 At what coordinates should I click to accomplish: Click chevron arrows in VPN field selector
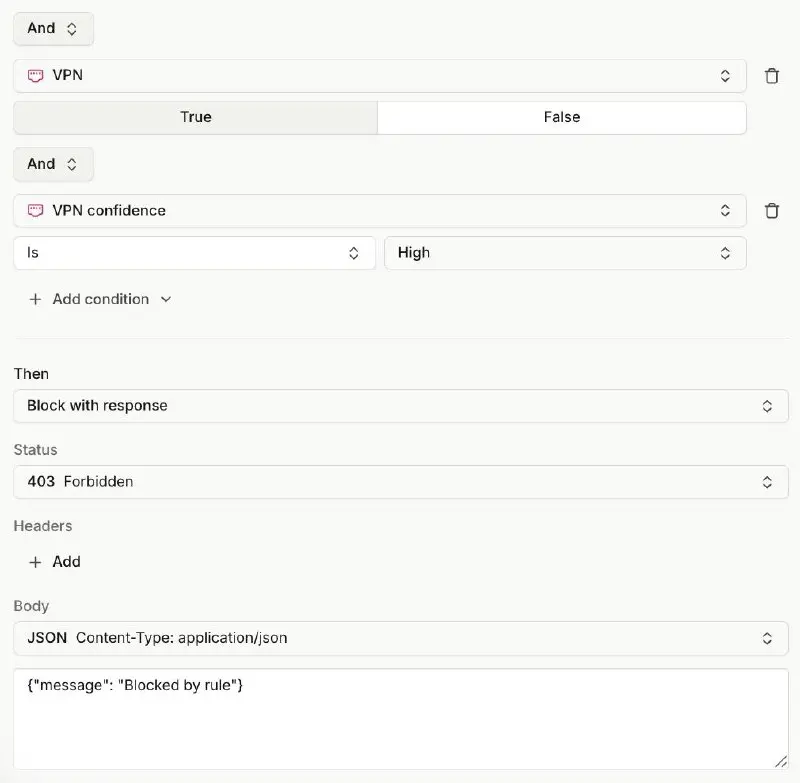pyautogui.click(x=725, y=76)
